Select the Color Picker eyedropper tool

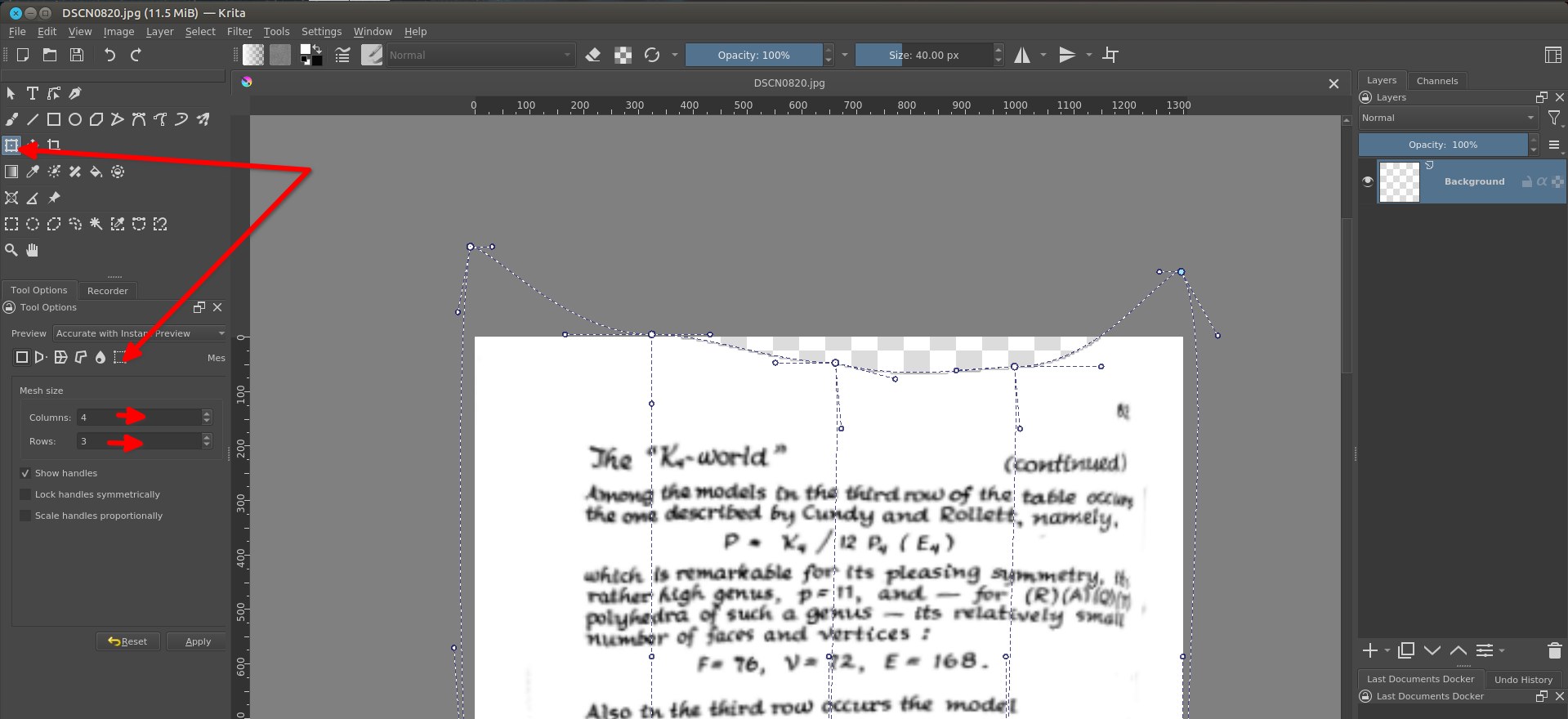[33, 172]
